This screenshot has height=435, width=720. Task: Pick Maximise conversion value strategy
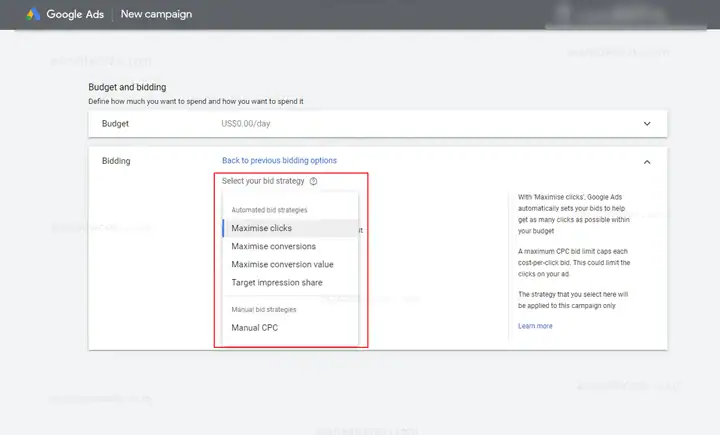point(290,265)
